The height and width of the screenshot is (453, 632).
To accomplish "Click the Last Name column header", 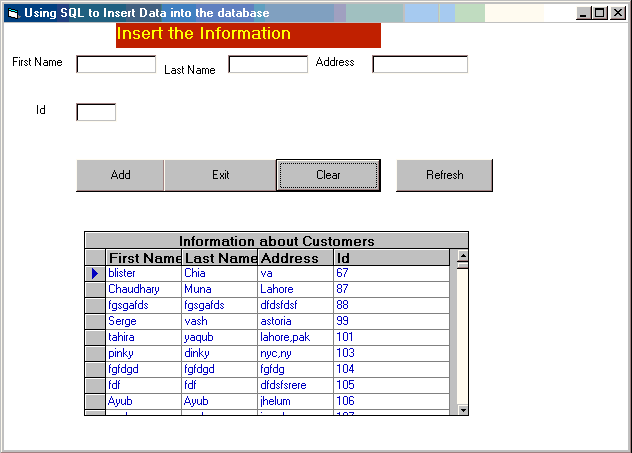I will [220, 258].
